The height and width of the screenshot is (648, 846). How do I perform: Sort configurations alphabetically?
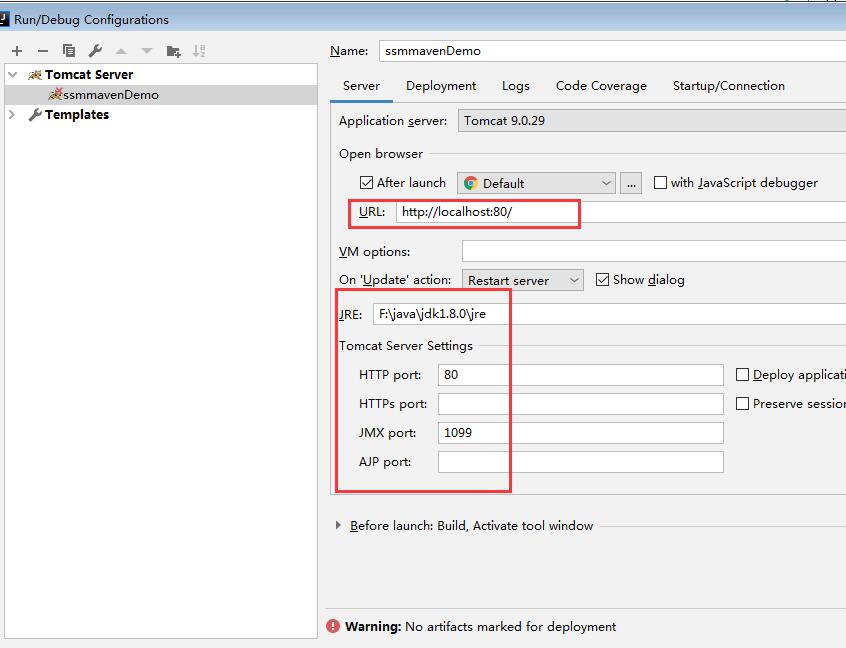tap(199, 51)
